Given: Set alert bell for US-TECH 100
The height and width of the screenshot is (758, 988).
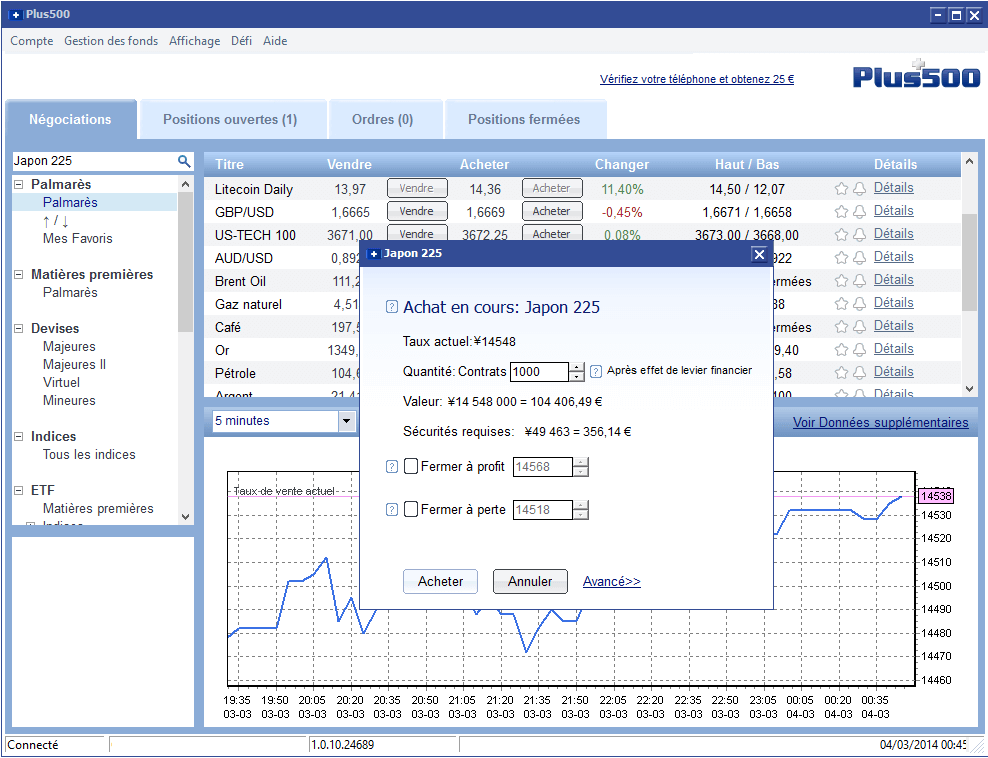Looking at the screenshot, I should 859,234.
